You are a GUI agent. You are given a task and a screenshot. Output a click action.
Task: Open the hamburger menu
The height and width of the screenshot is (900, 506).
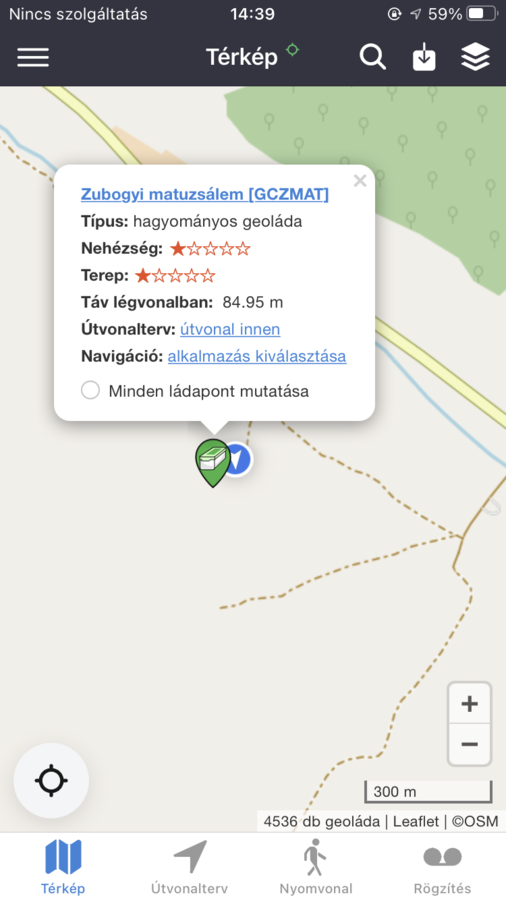click(x=33, y=57)
